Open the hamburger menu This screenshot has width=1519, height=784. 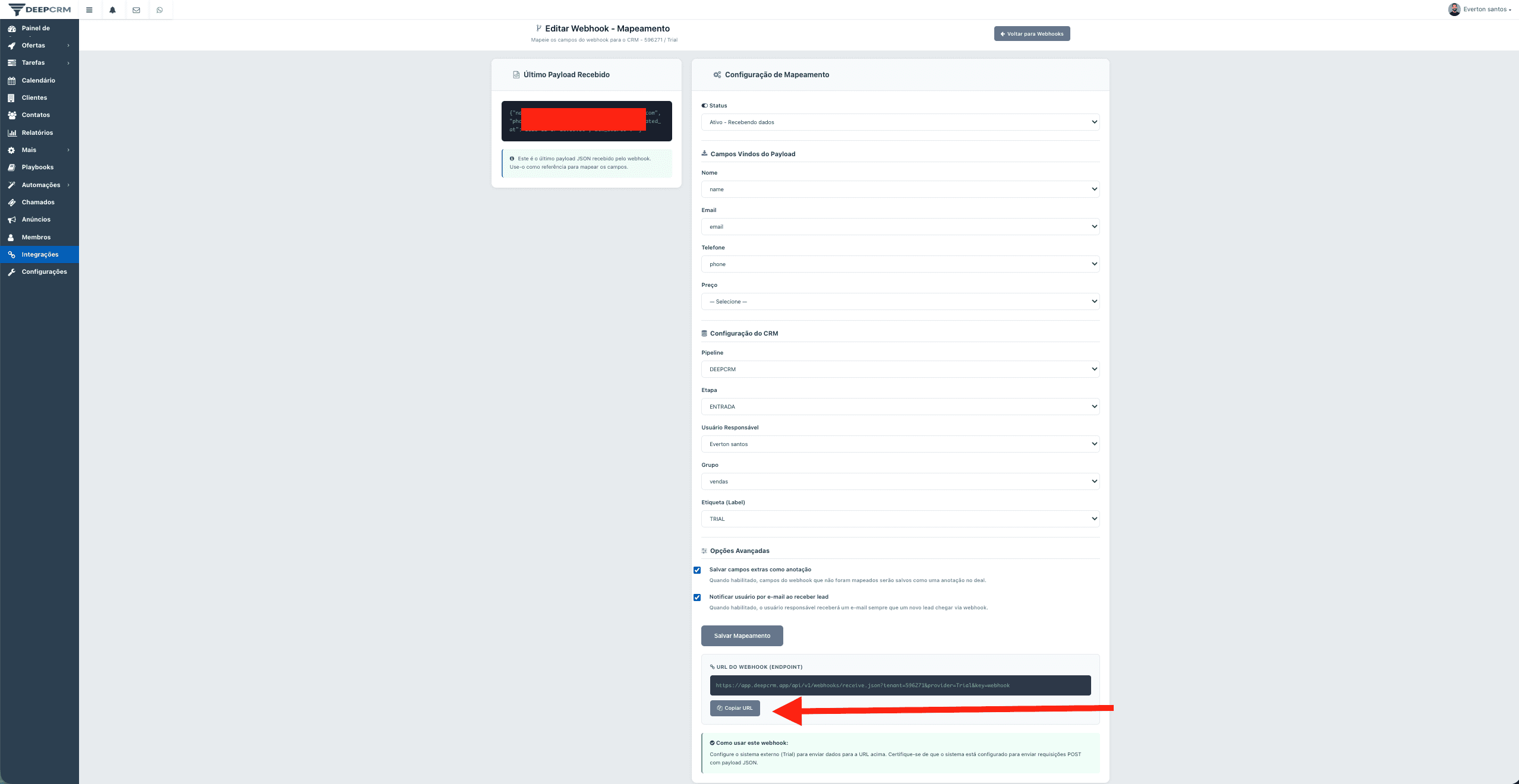click(90, 10)
